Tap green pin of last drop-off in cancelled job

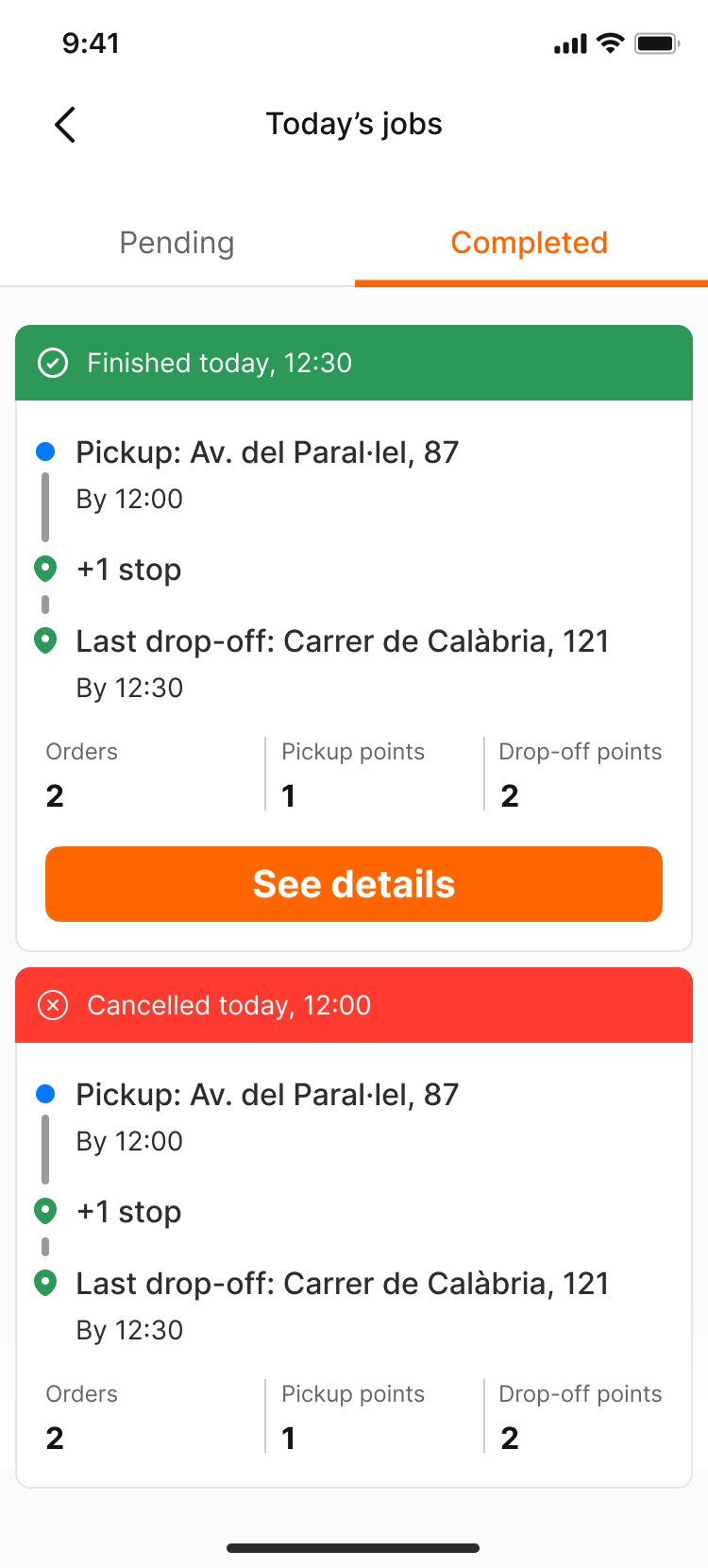(44, 1283)
